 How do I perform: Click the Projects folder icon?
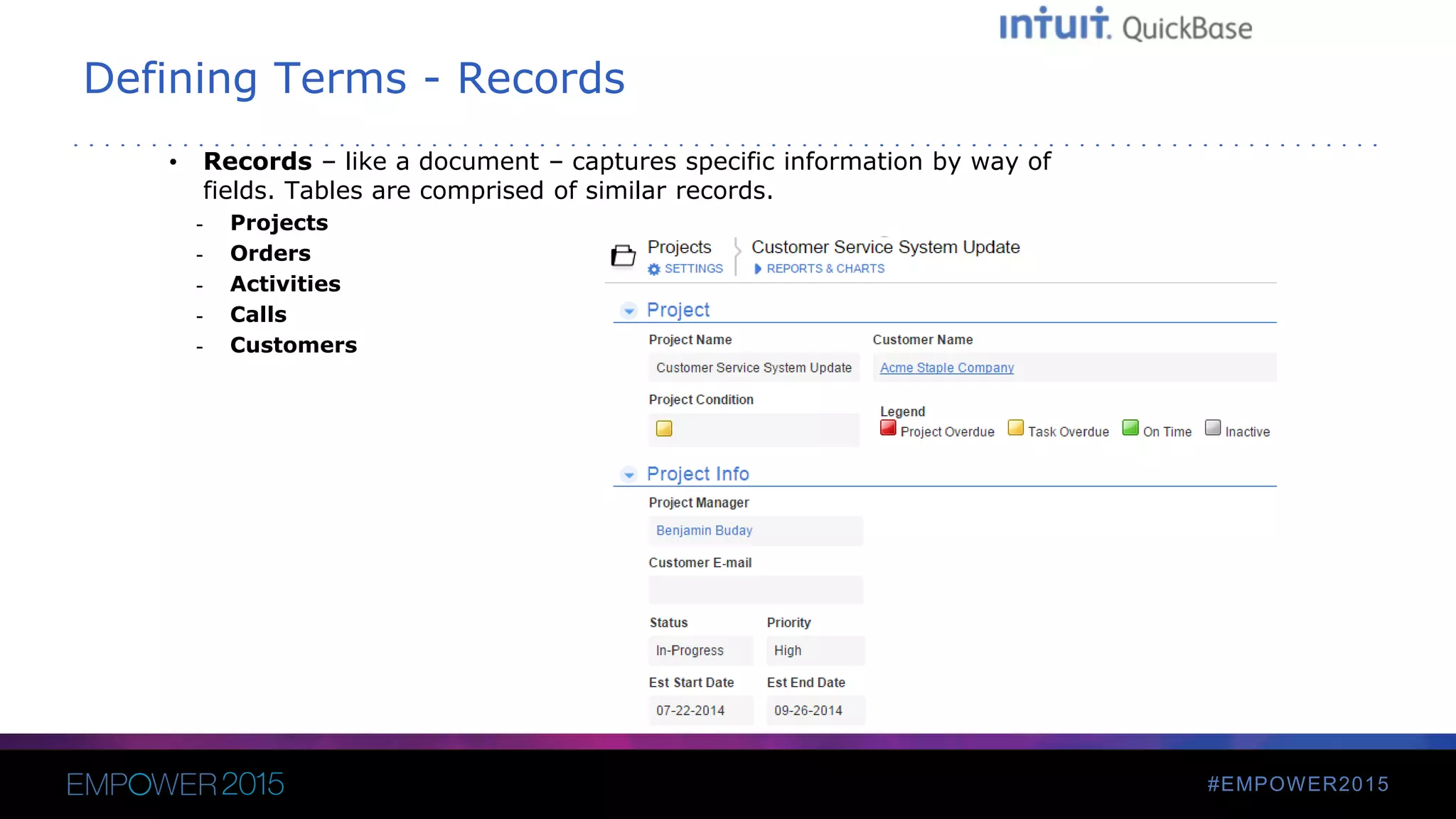click(x=623, y=255)
